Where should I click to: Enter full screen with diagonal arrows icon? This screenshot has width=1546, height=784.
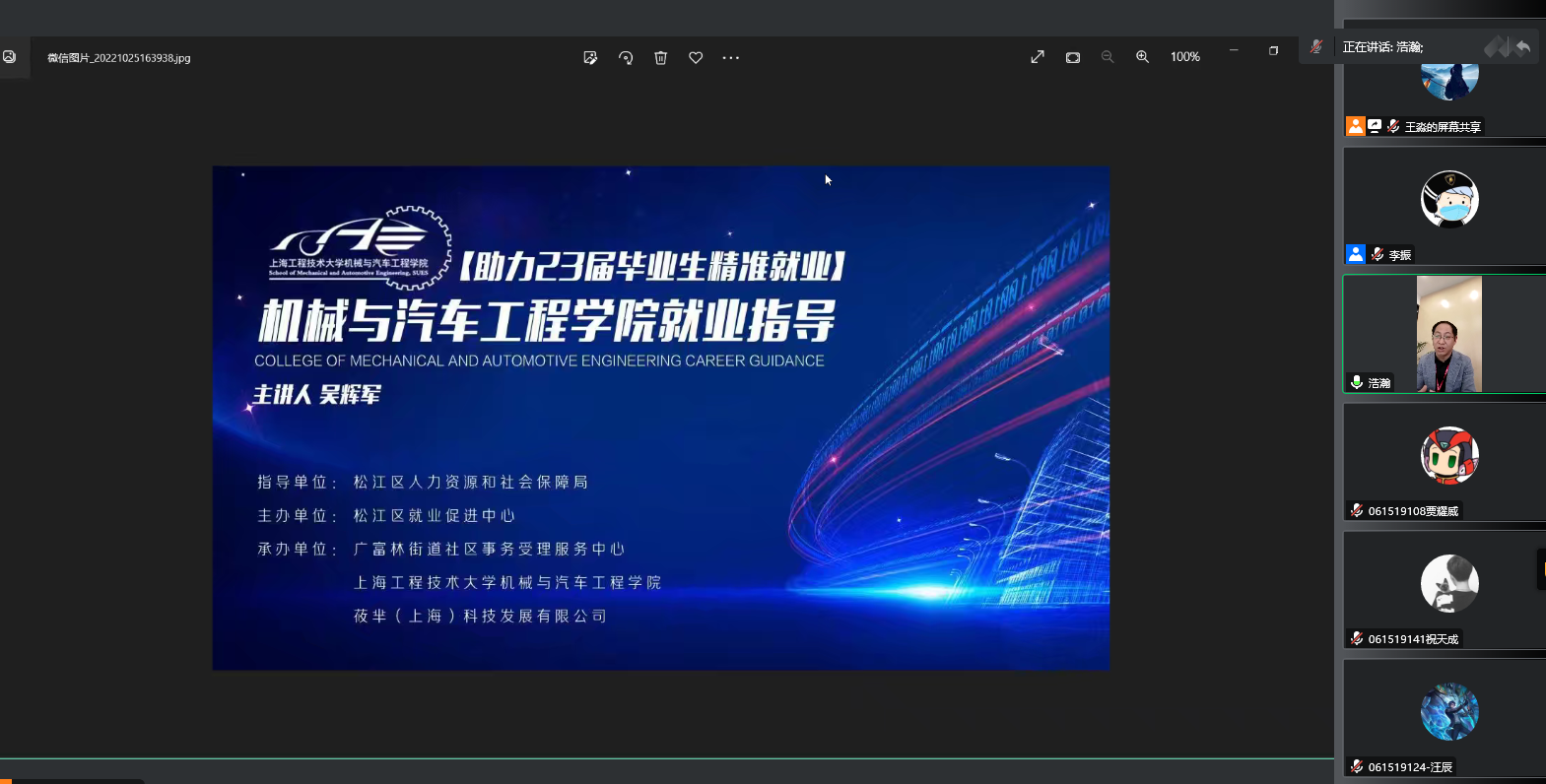1038,57
